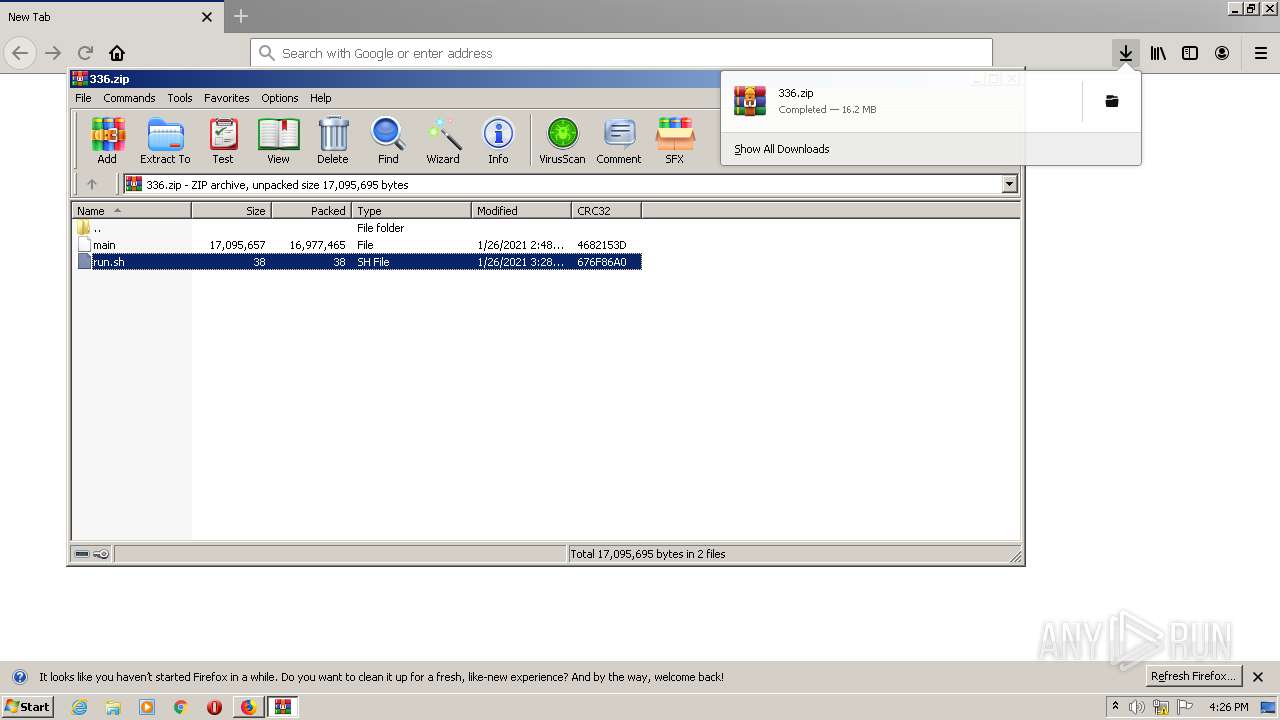1280x720 pixels.
Task: Click the Refresh Firefox button
Action: (x=1193, y=677)
